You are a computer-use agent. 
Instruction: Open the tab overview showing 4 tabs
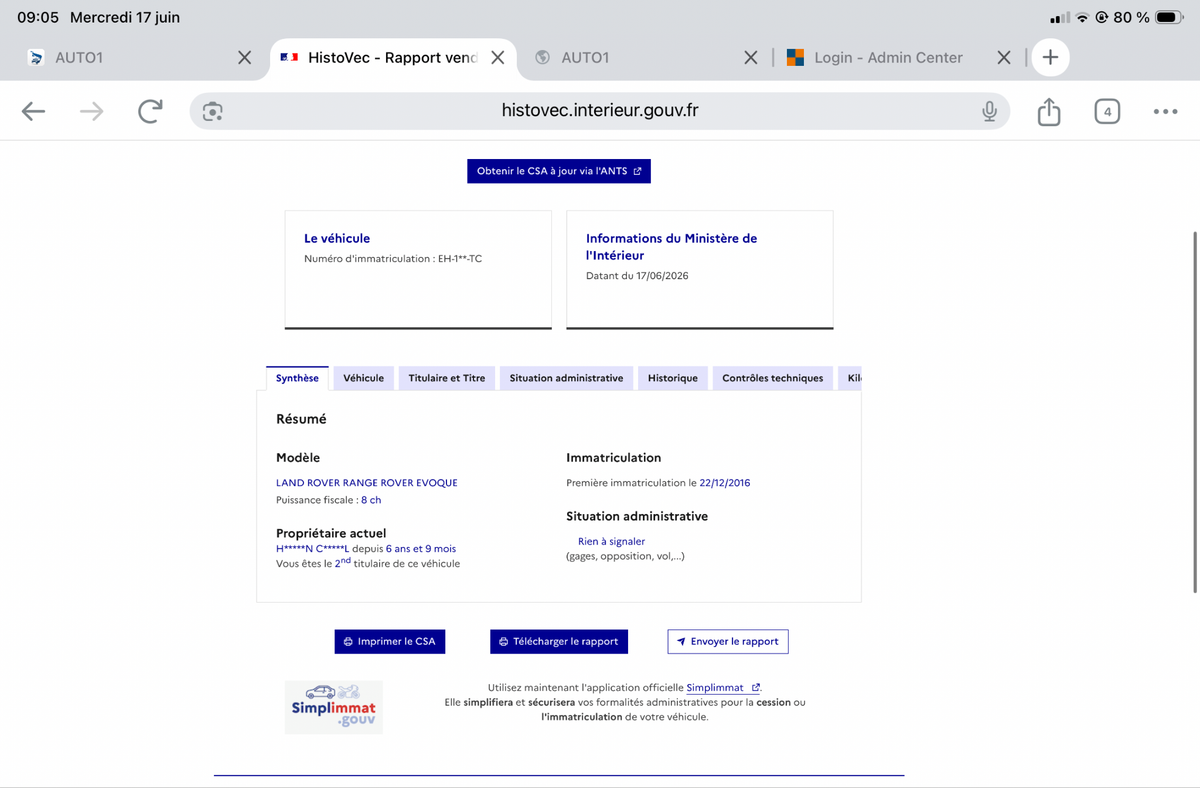(1107, 111)
